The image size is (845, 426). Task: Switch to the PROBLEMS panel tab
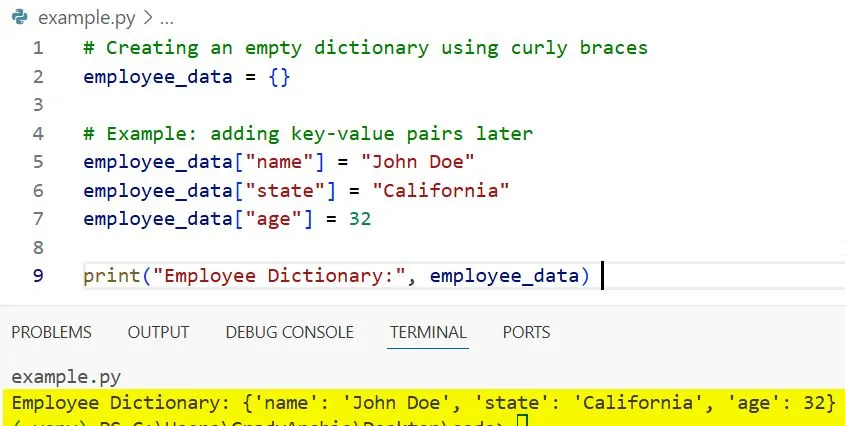point(51,332)
